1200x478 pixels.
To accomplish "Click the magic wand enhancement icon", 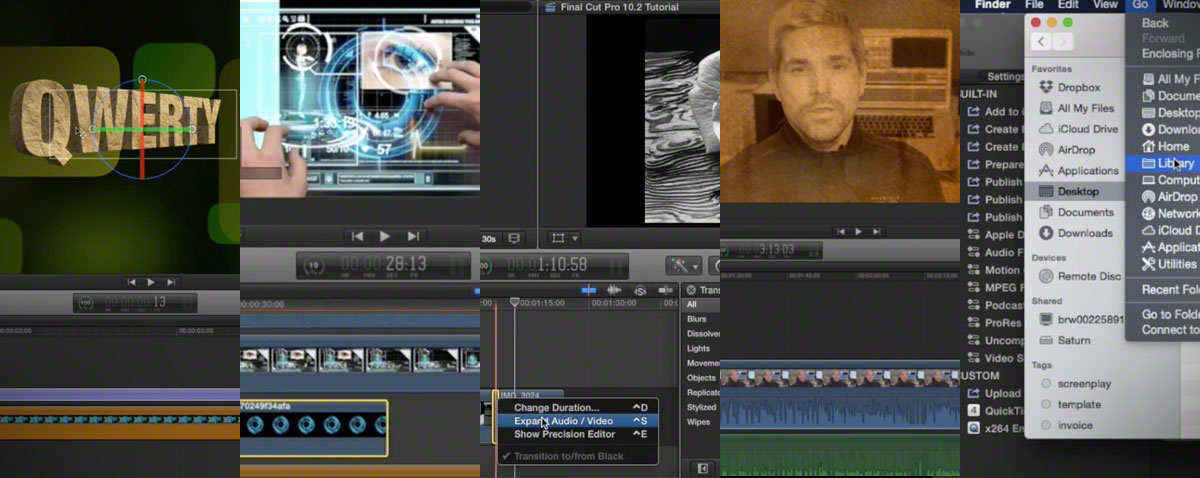I will pyautogui.click(x=679, y=265).
